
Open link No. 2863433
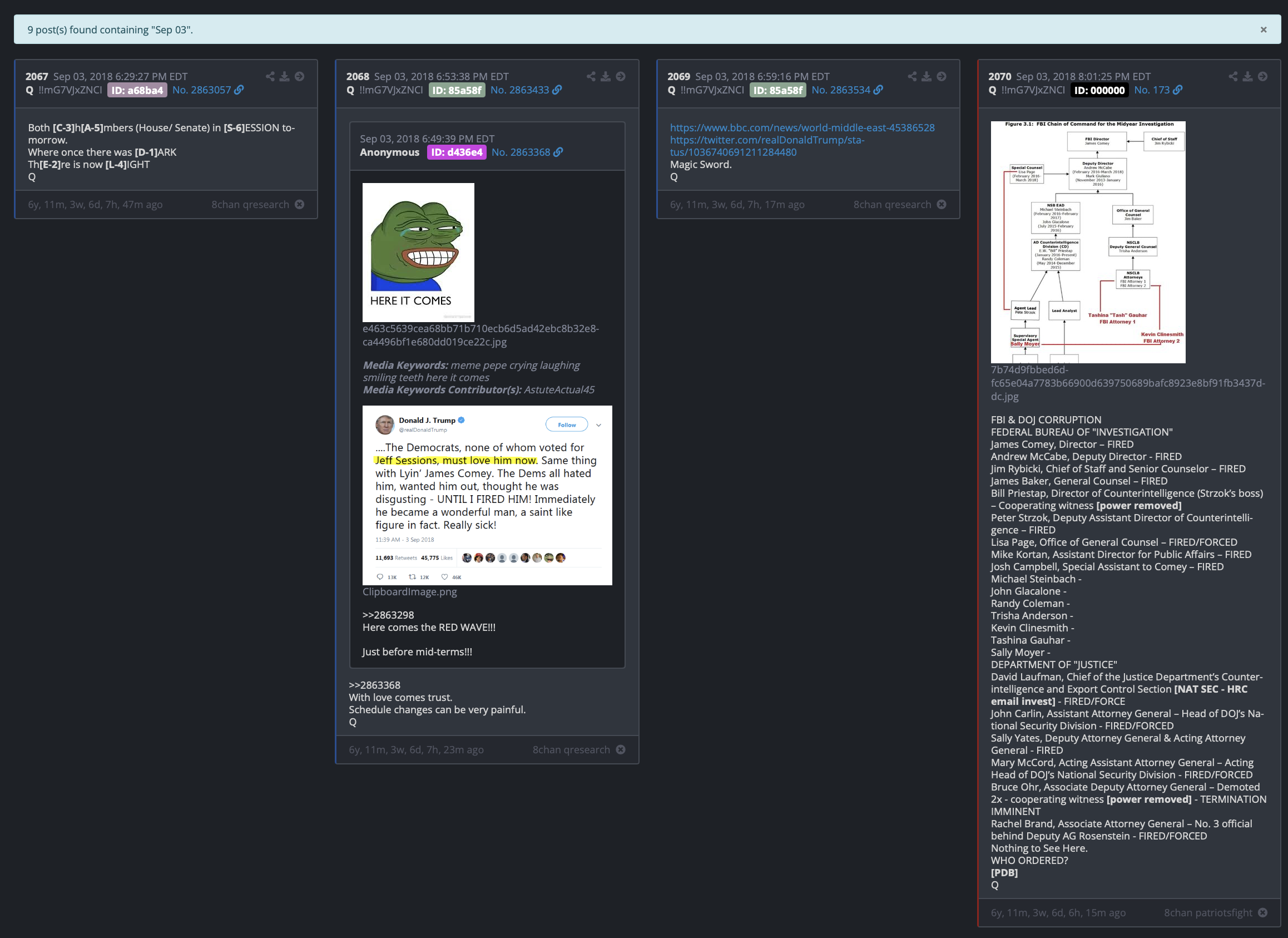pyautogui.click(x=526, y=90)
